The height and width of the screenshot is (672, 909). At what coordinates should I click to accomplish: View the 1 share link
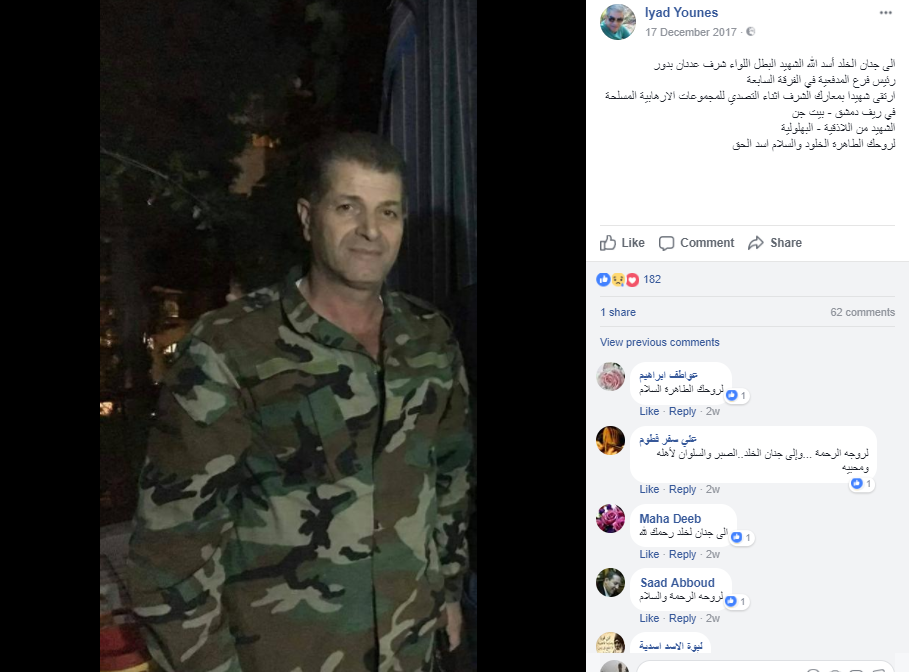618,313
